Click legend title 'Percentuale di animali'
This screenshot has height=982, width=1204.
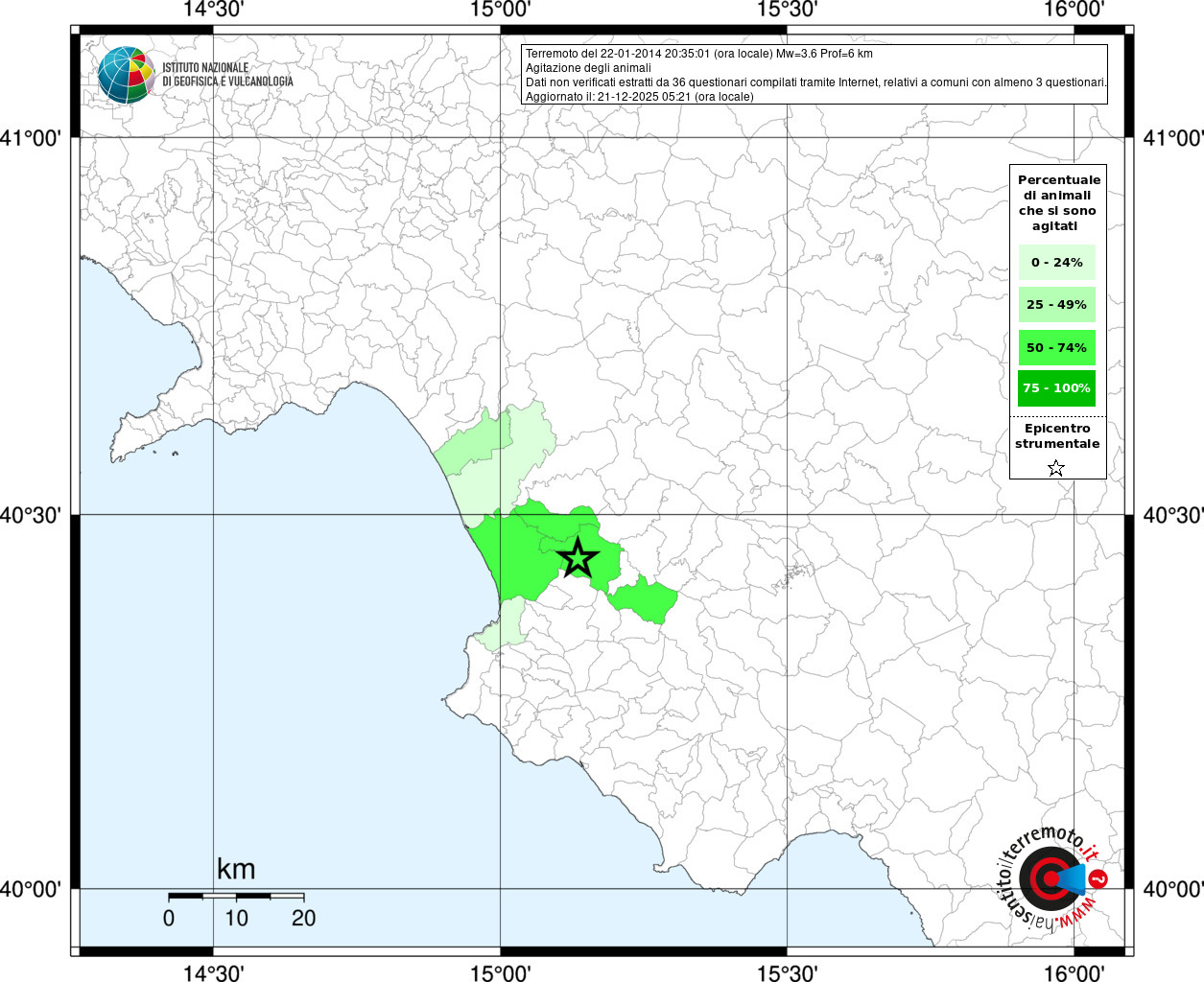(x=1059, y=202)
